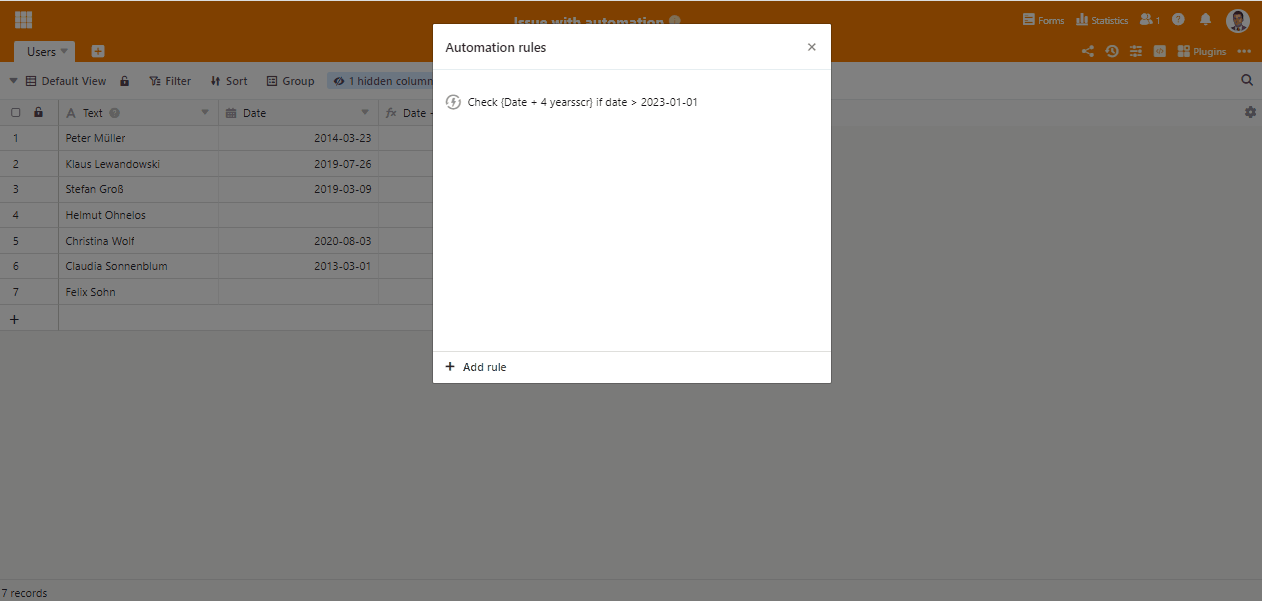
Task: Open the help question mark icon
Action: [x=1178, y=20]
